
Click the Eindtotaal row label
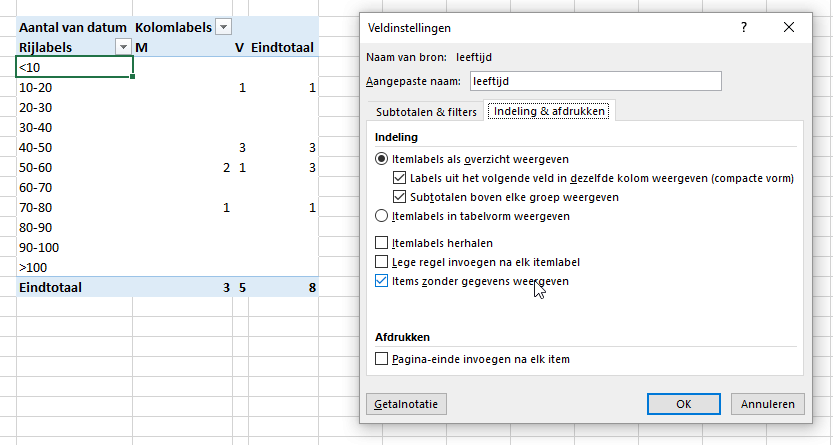pos(50,287)
